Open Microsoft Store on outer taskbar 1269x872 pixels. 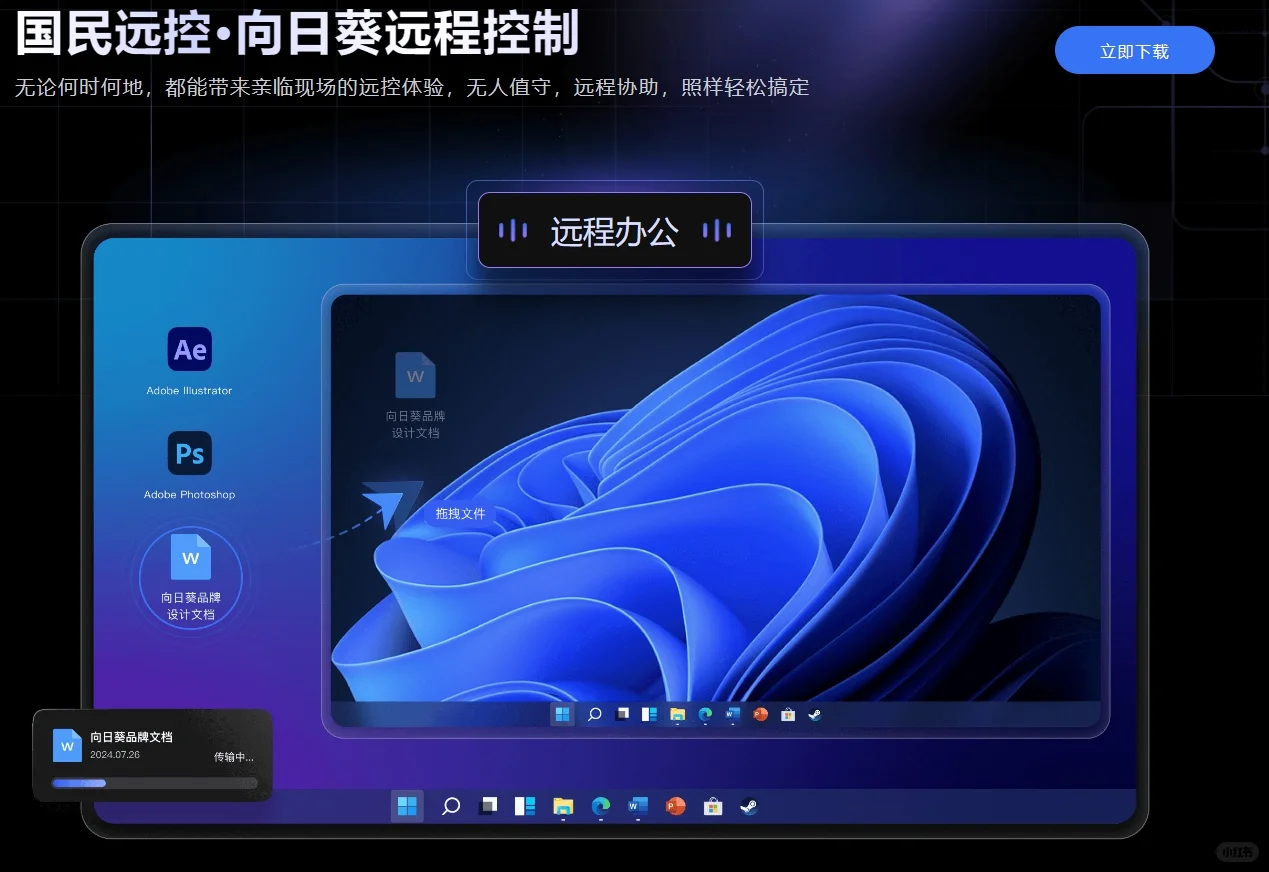pos(713,806)
